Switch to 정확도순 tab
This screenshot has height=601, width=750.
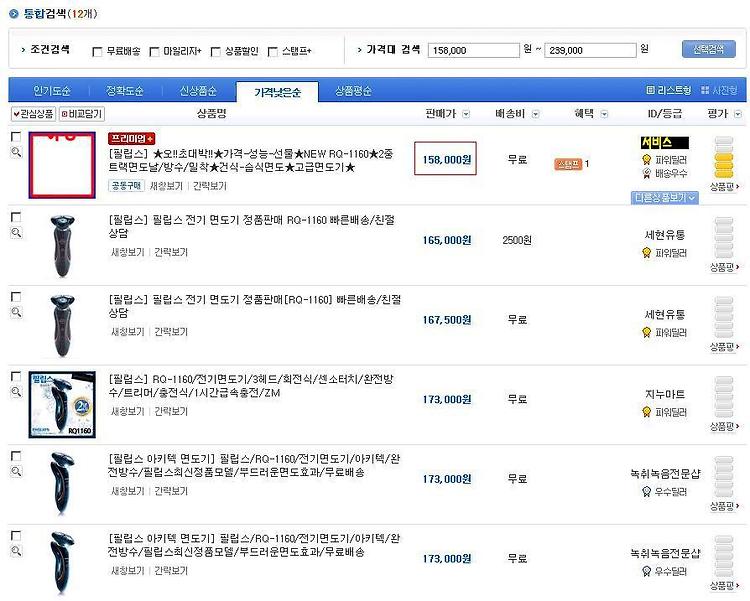[124, 90]
